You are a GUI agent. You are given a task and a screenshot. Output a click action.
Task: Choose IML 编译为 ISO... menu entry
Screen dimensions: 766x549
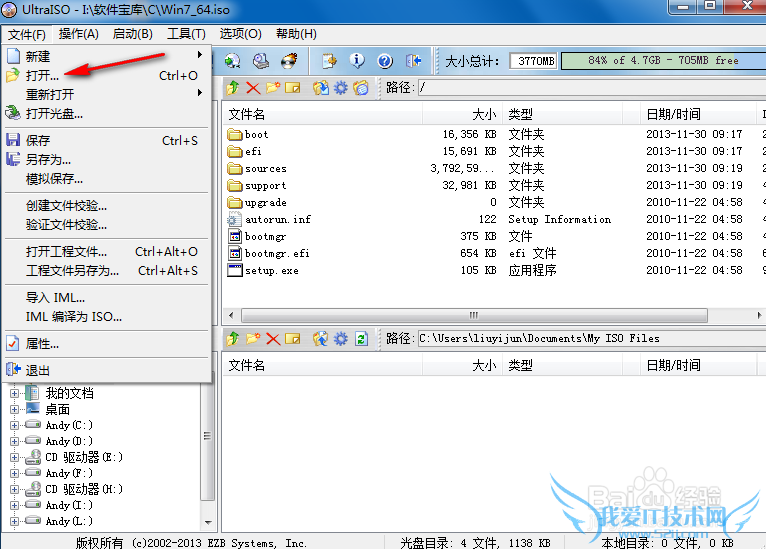pos(106,317)
